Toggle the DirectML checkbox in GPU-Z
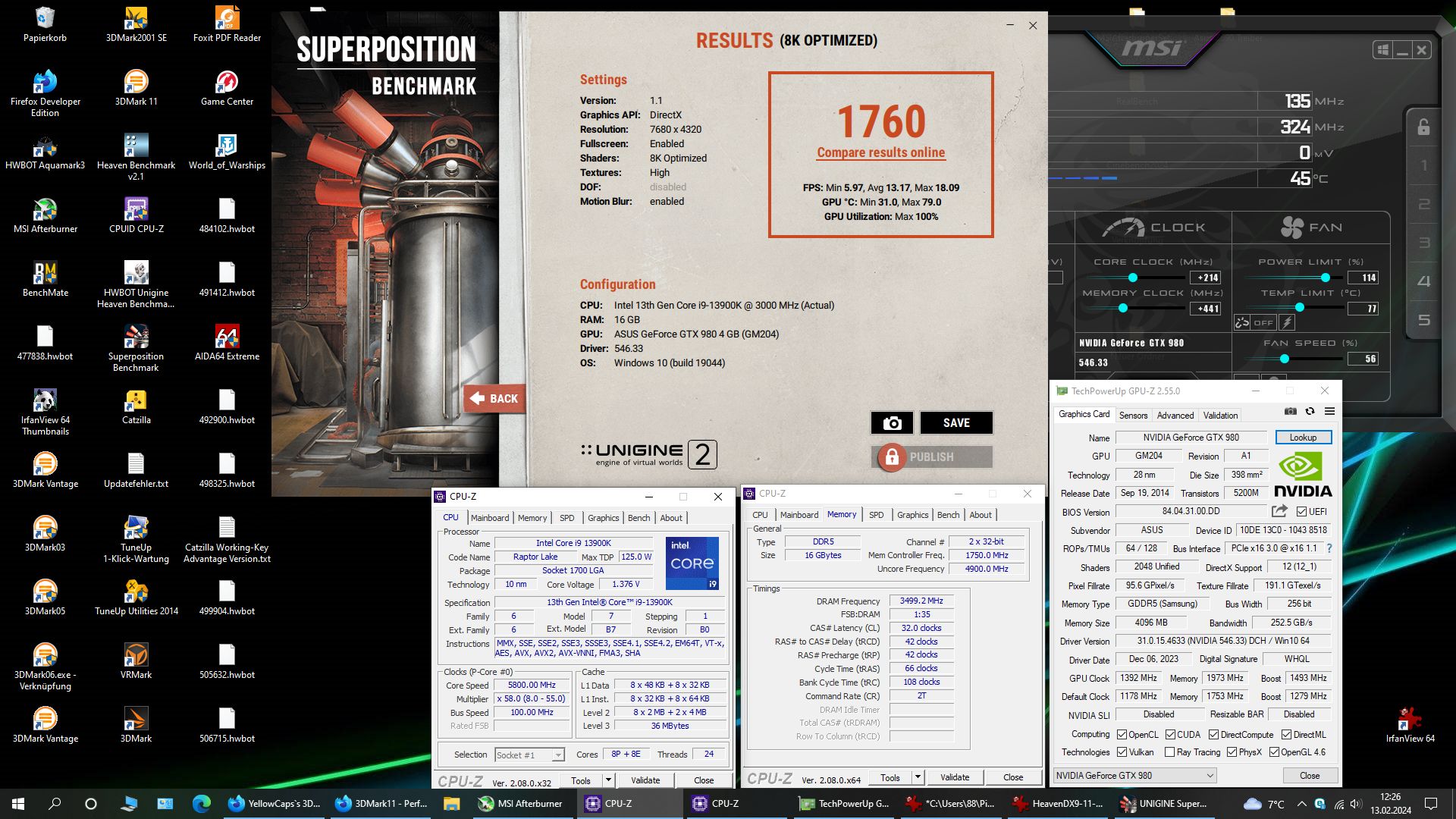This screenshot has height=819, width=1456. coord(1286,734)
